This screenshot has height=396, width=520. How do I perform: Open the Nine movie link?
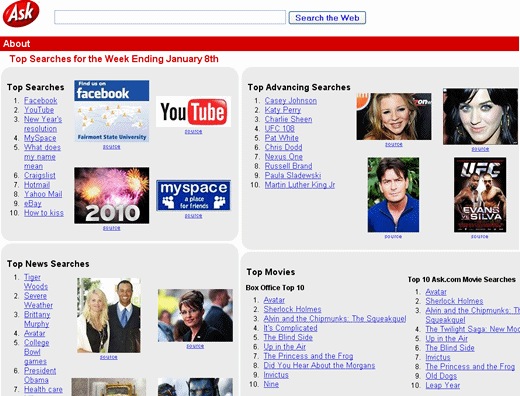pos(271,384)
